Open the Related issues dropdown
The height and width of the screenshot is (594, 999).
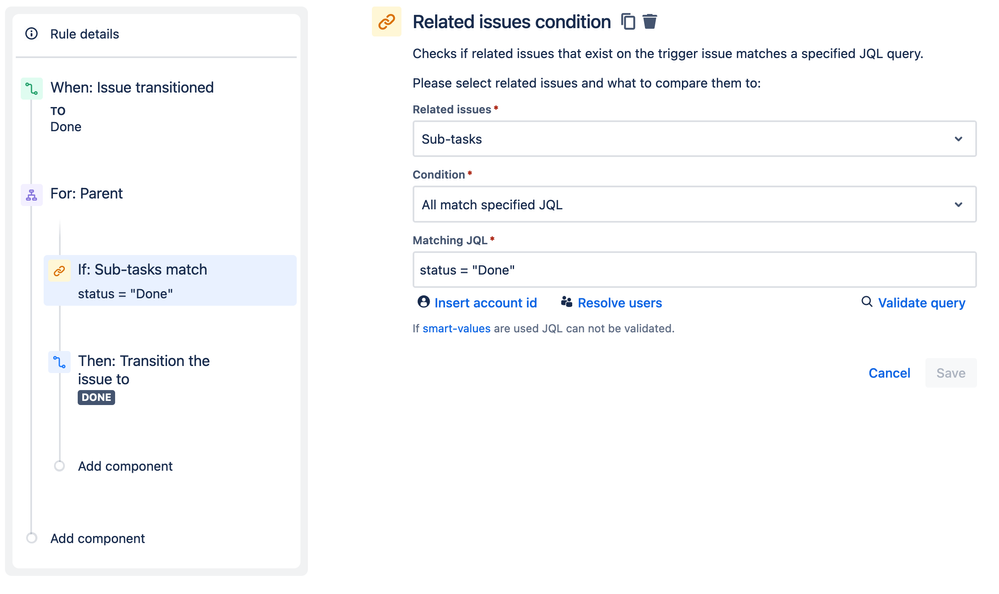point(694,139)
